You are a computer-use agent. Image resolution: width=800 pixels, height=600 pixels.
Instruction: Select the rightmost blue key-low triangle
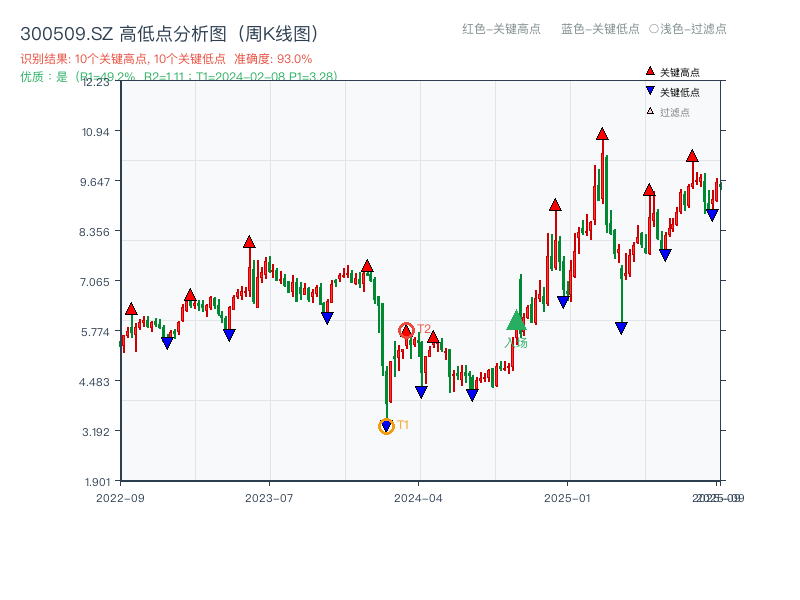(712, 214)
